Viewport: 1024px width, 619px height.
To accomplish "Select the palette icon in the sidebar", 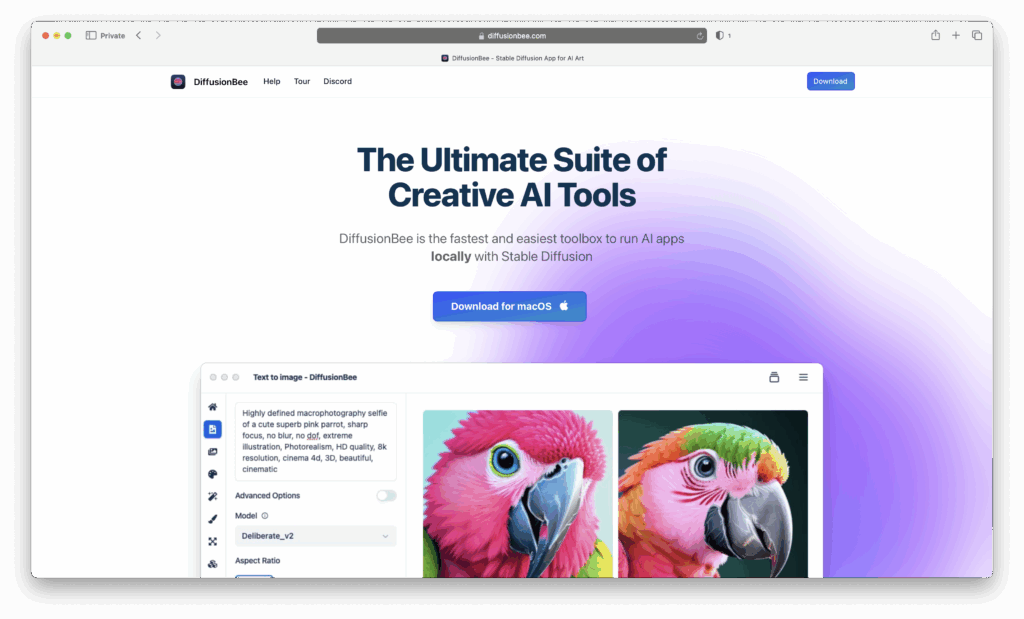I will (212, 474).
